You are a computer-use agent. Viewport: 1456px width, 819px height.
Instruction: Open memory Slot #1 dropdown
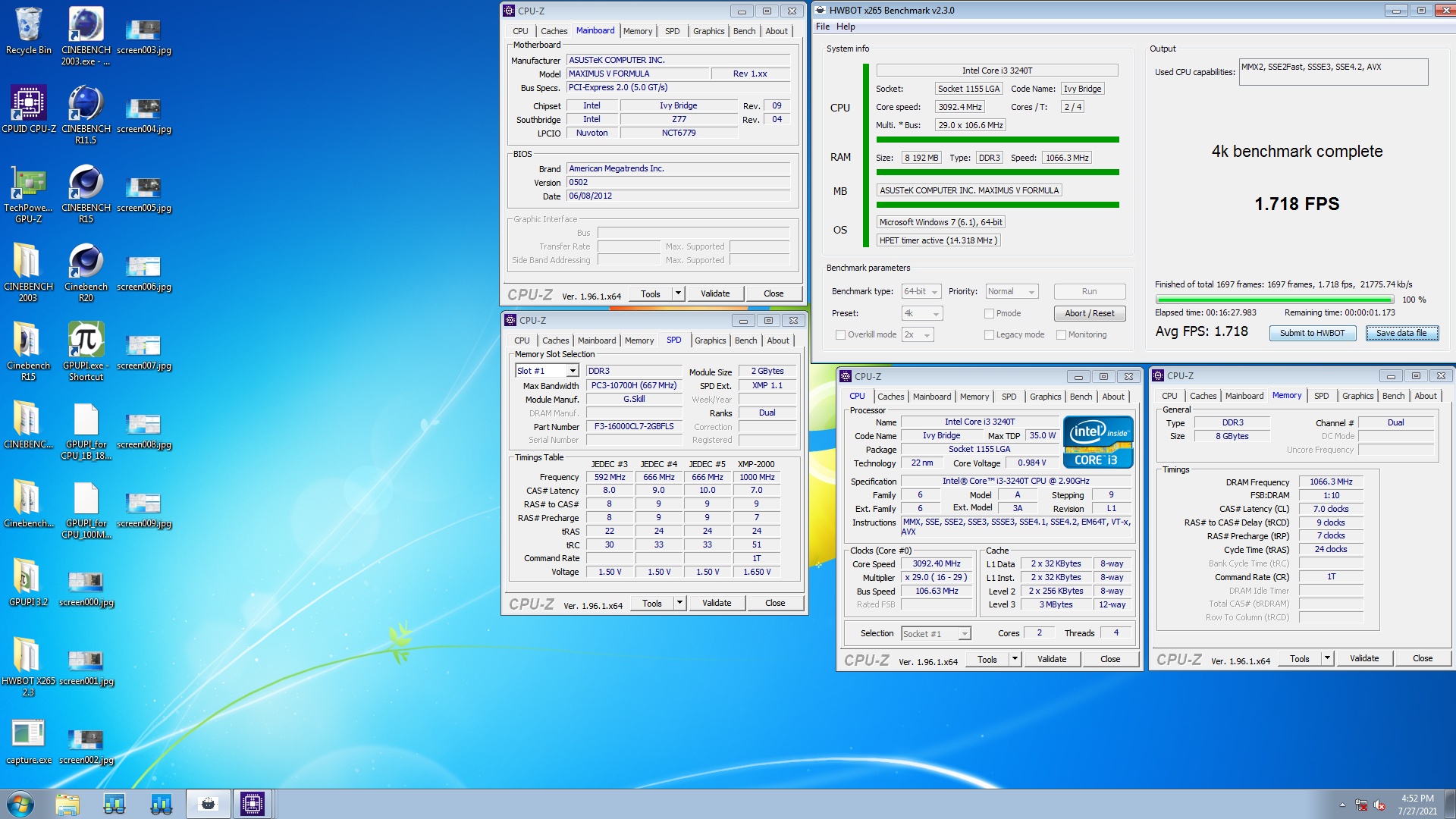[547, 371]
